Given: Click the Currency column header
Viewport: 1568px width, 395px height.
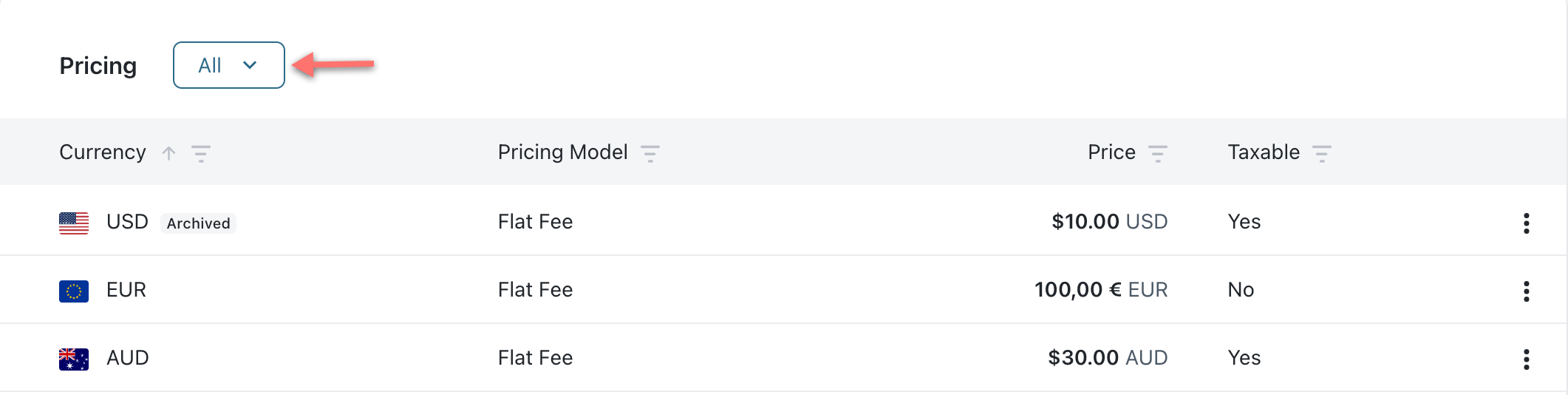Looking at the screenshot, I should [x=103, y=152].
